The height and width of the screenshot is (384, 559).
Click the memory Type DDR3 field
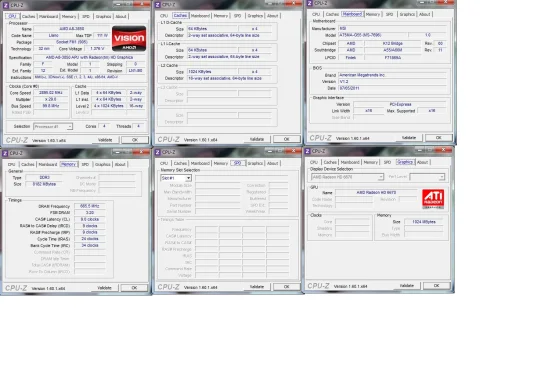pyautogui.click(x=44, y=178)
